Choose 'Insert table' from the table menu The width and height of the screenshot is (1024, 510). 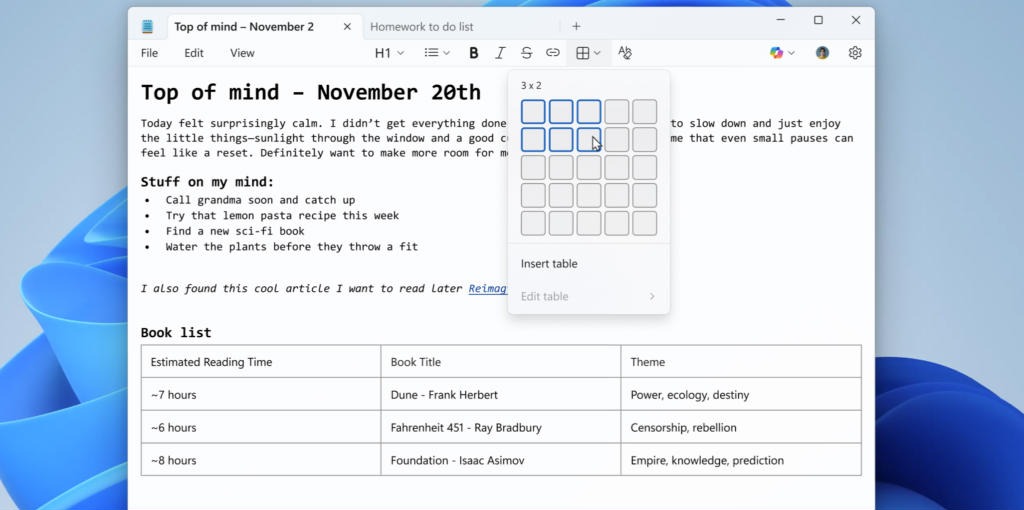pyautogui.click(x=549, y=264)
